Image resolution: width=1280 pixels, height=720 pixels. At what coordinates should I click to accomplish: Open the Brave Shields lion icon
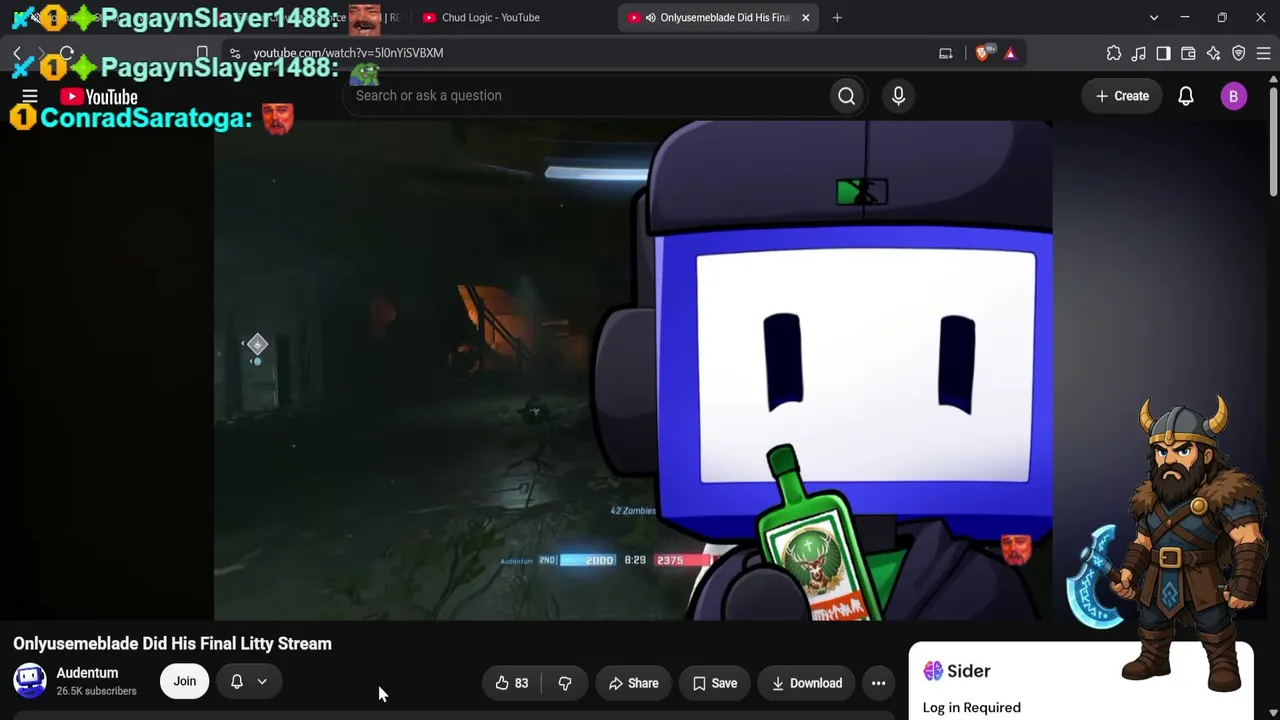[x=982, y=53]
